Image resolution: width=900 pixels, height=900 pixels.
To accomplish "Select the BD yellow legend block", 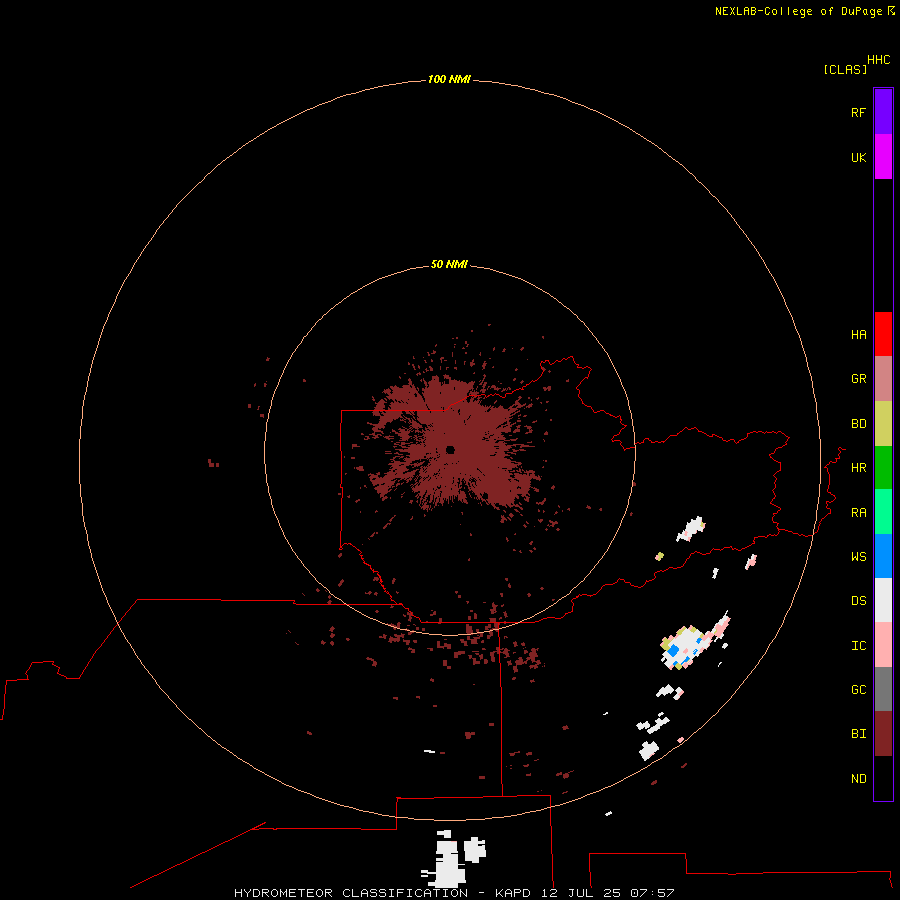I will coord(883,424).
